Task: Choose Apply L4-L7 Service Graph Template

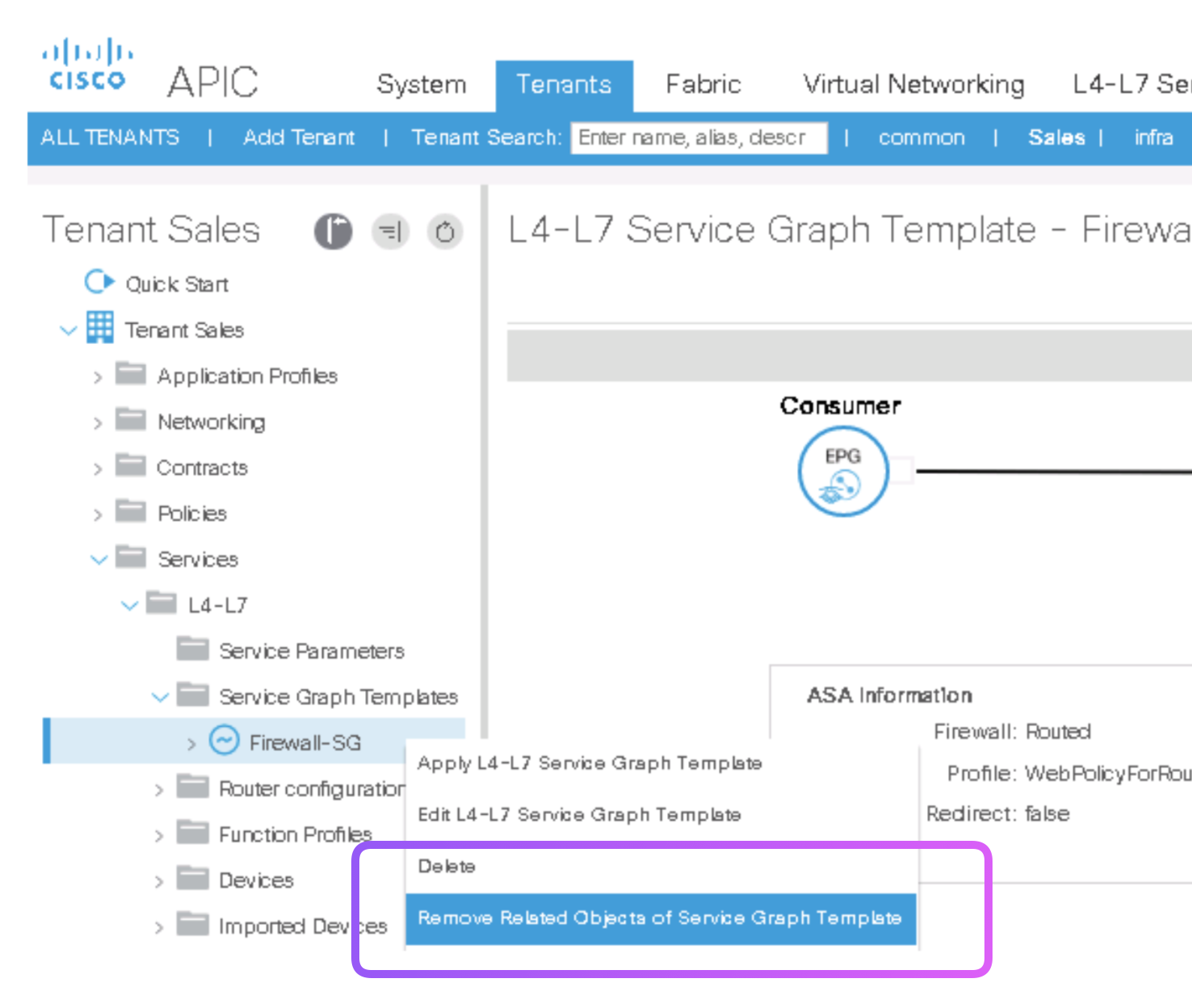Action: [590, 763]
